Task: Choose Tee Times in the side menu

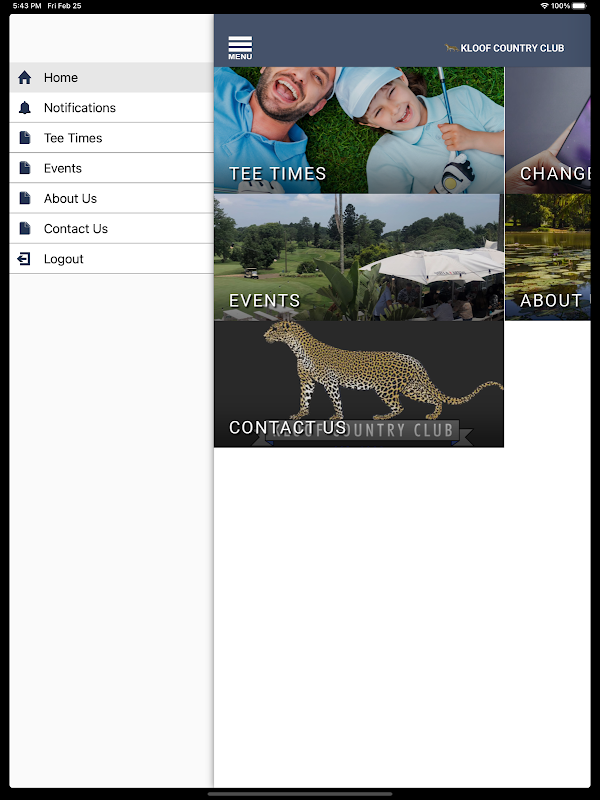Action: pyautogui.click(x=111, y=138)
